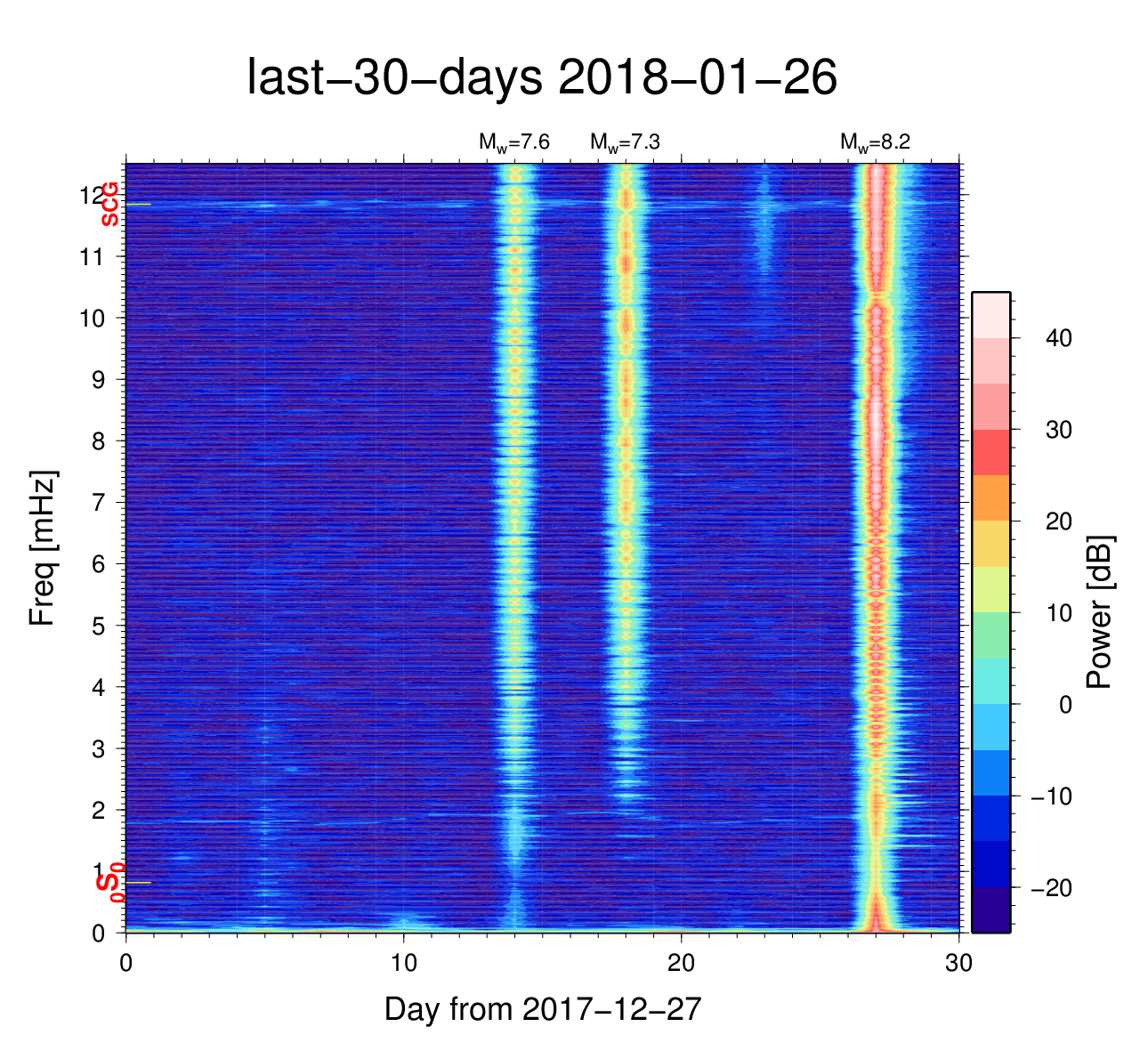The height and width of the screenshot is (1059, 1148).
Task: Pick the orange swatch in the colorbar
Action: click(990, 497)
